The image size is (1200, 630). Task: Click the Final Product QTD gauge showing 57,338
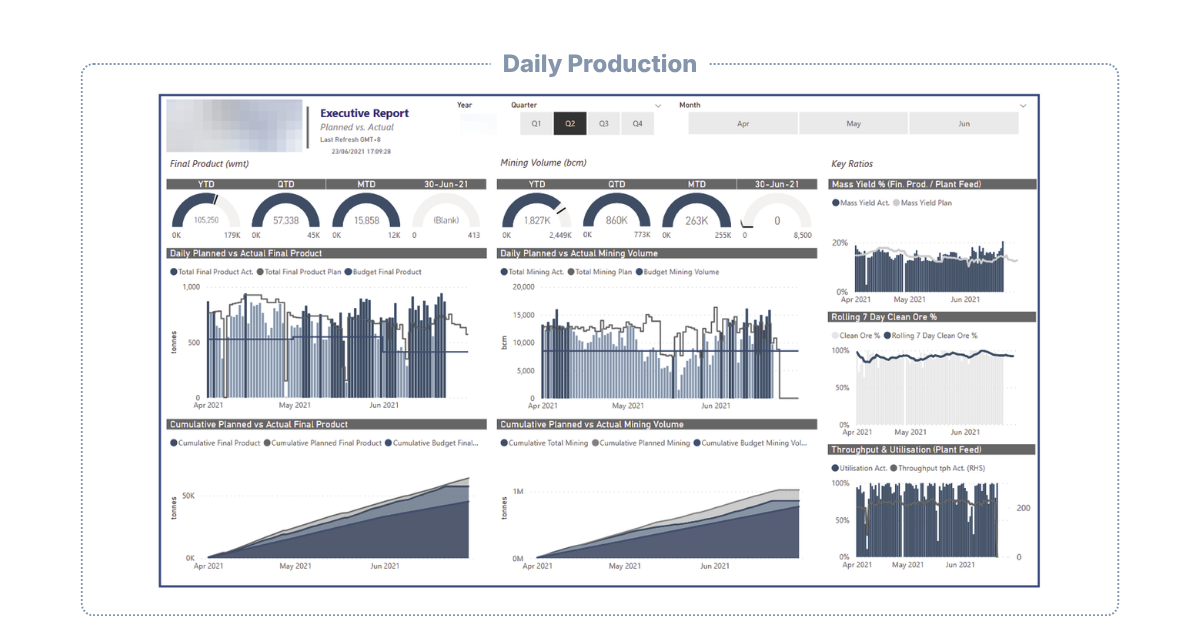coord(285,215)
